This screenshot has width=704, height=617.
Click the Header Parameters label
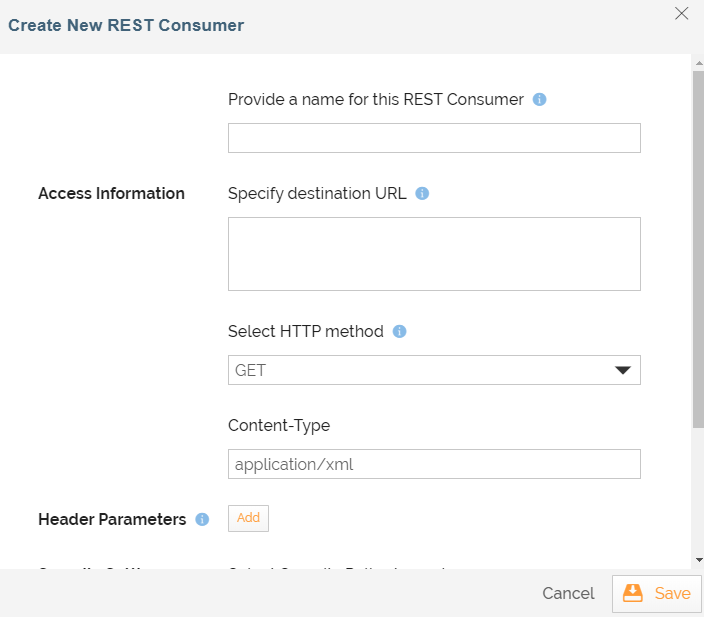112,520
